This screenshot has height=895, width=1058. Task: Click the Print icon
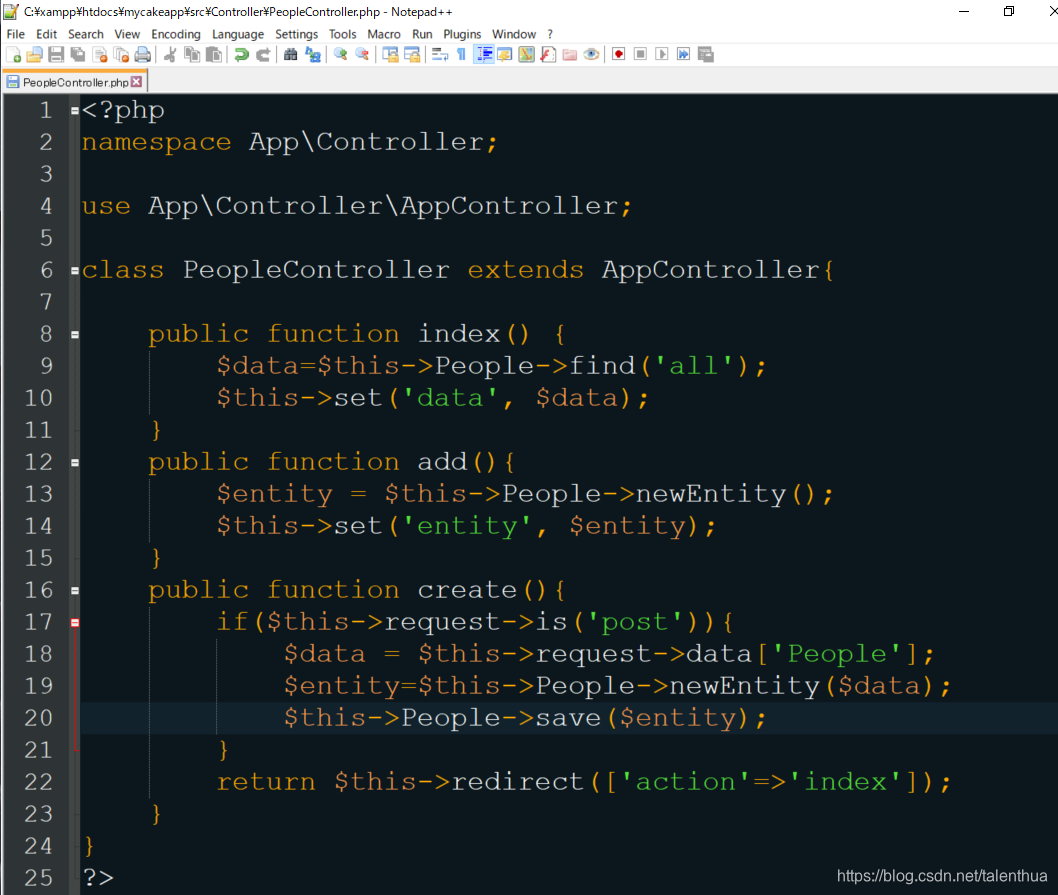[x=143, y=54]
